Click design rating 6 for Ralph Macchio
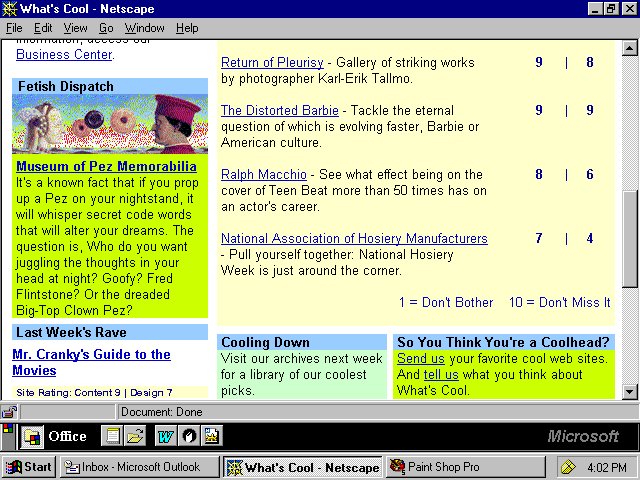The image size is (640, 480). (x=590, y=175)
